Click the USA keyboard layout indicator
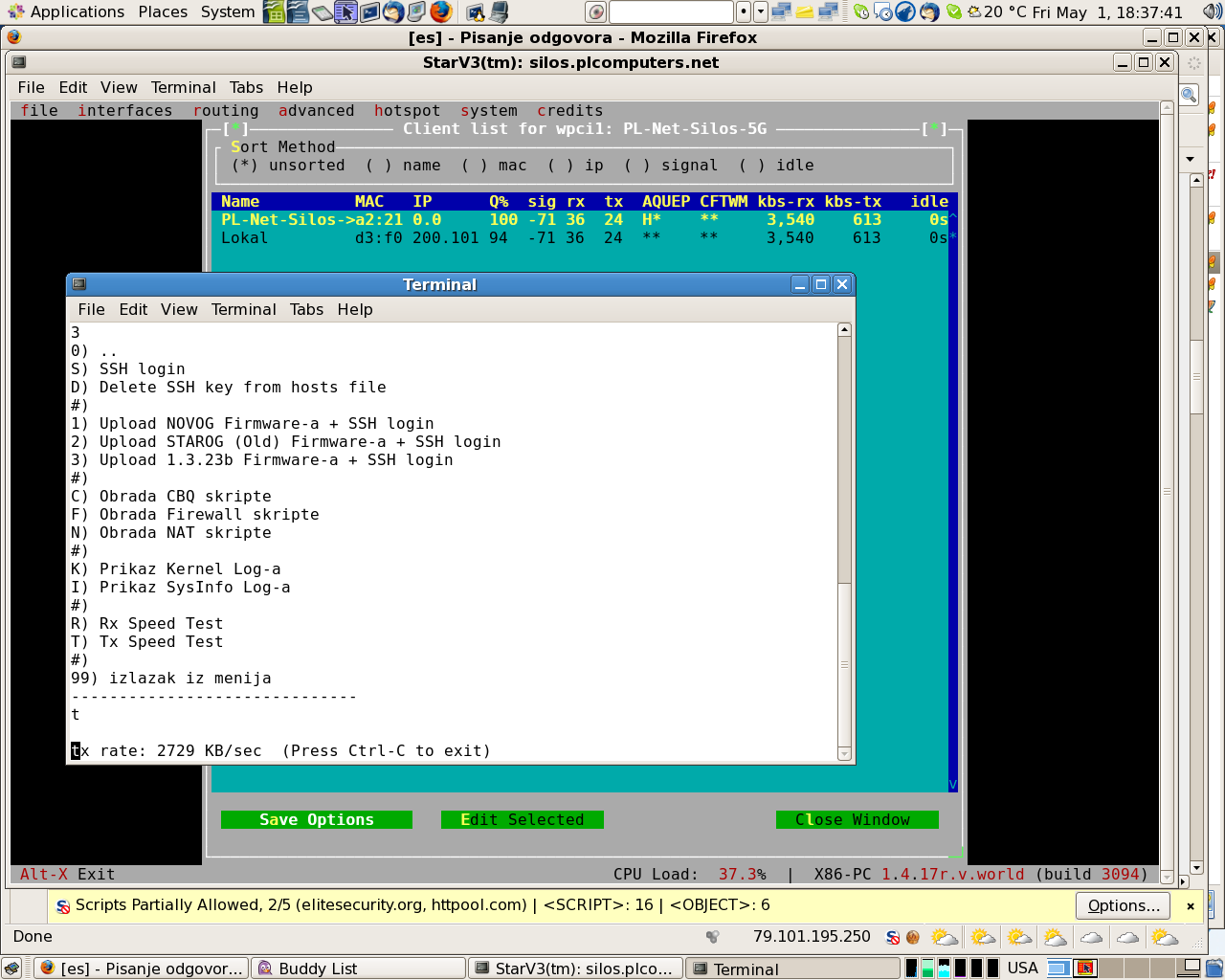 [x=1022, y=969]
